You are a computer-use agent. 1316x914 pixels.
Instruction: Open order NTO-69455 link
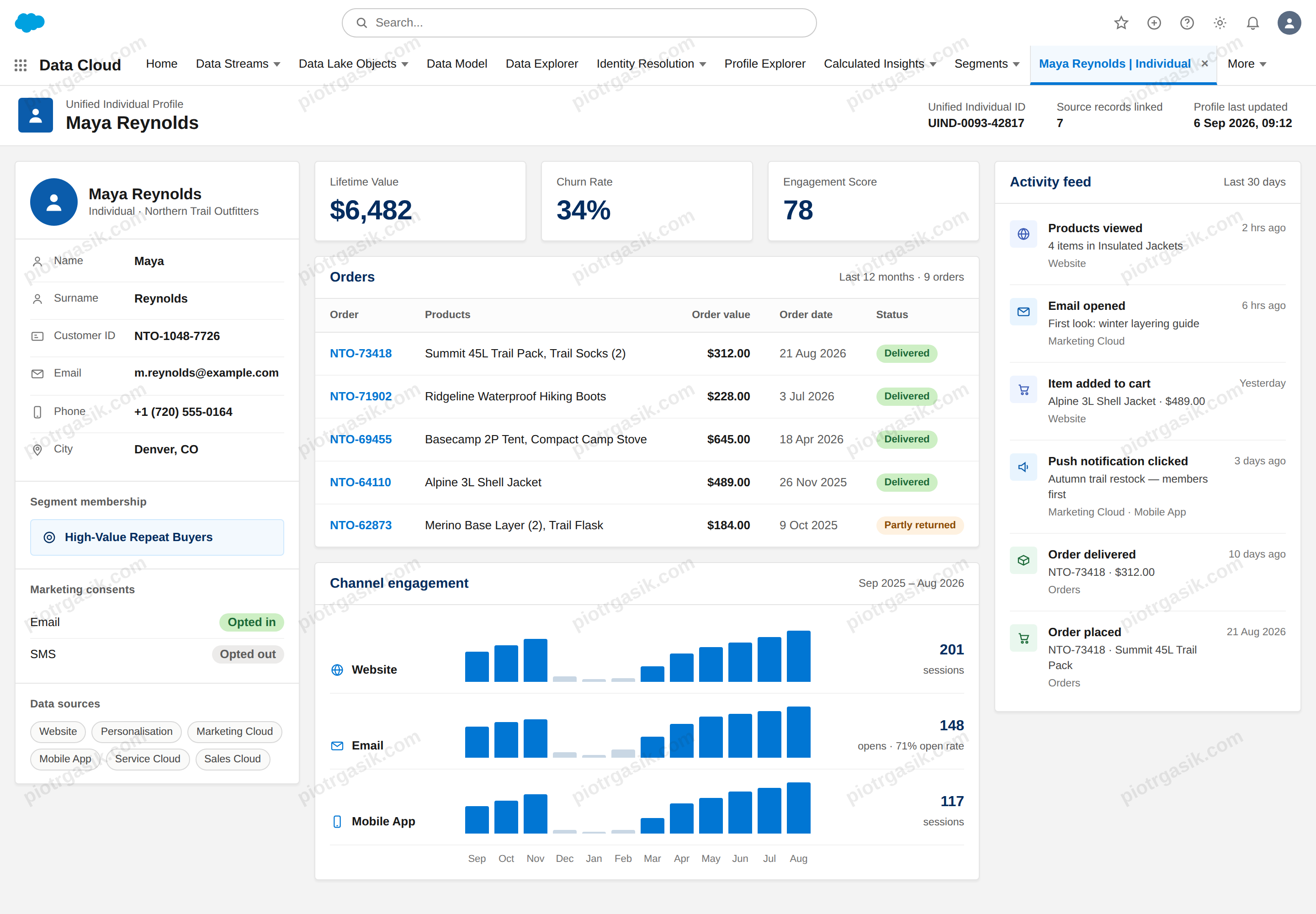(361, 439)
